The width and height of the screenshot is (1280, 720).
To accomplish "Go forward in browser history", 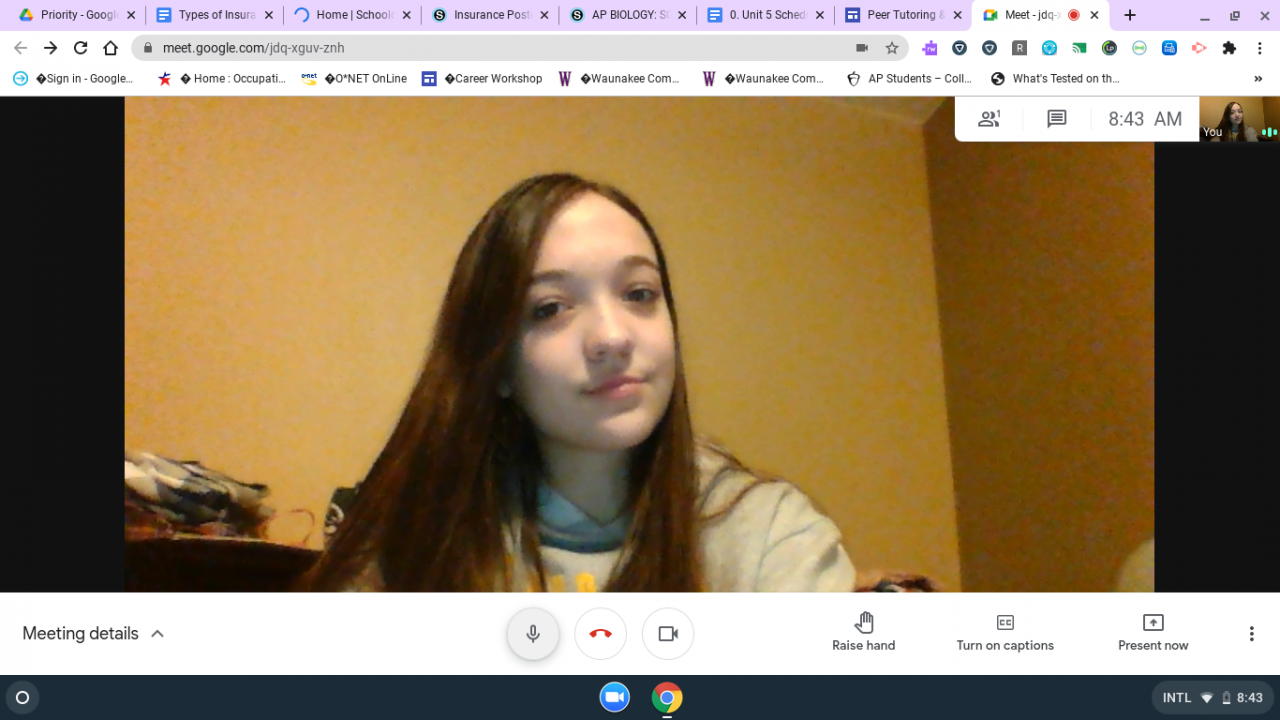I will (51, 48).
